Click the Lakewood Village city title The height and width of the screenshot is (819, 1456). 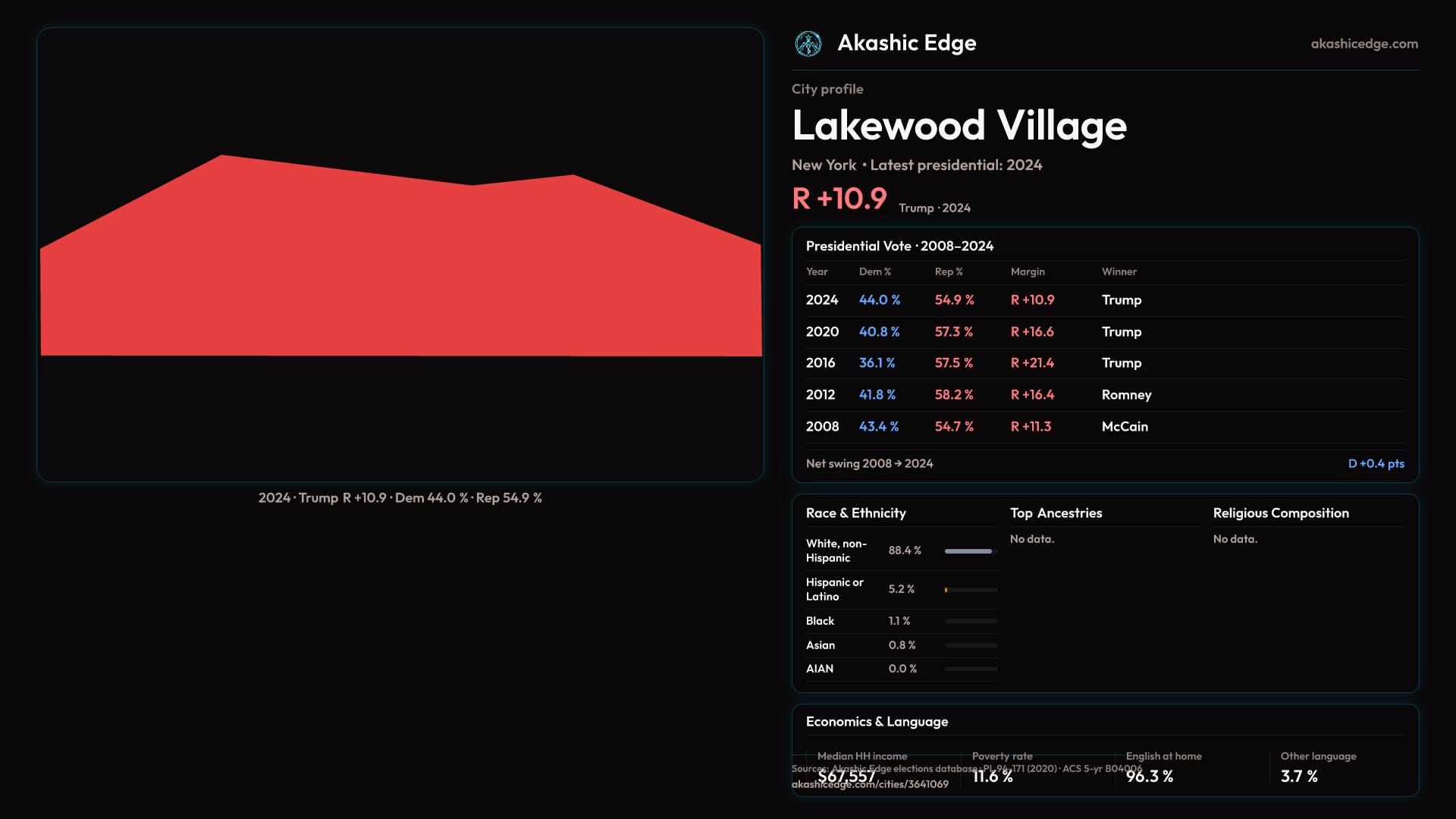959,126
